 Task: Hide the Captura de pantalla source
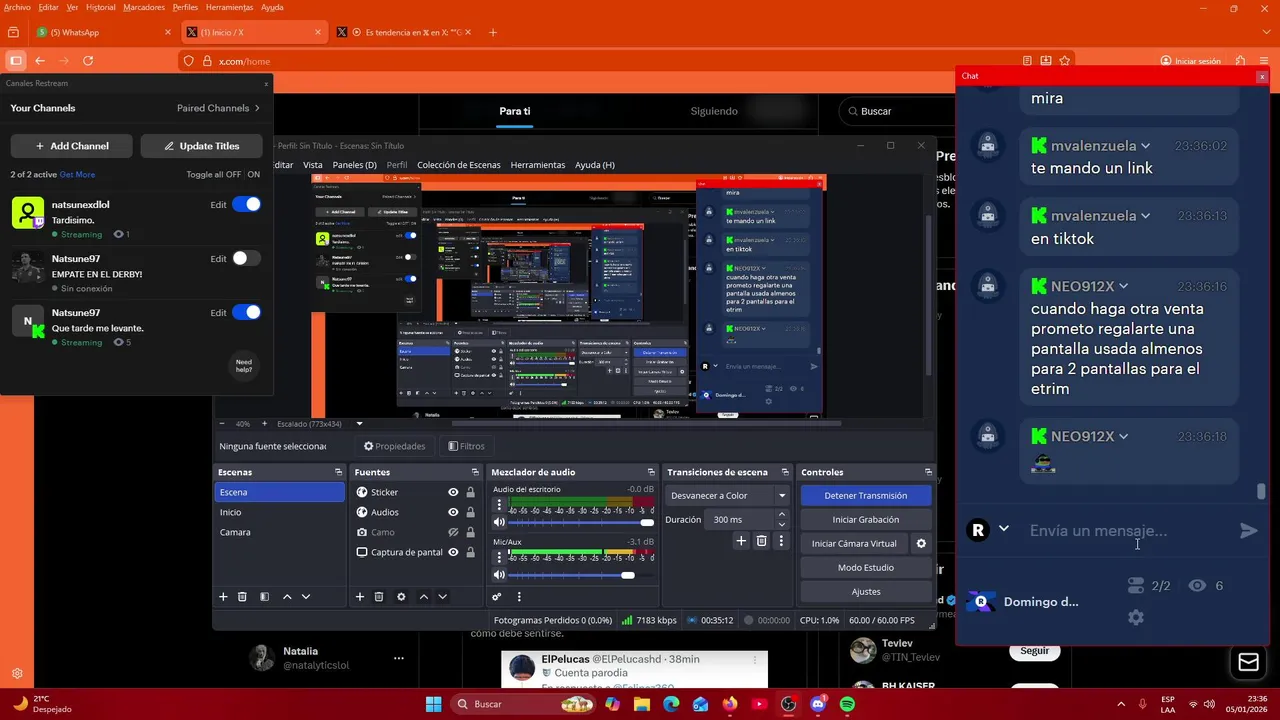point(453,552)
